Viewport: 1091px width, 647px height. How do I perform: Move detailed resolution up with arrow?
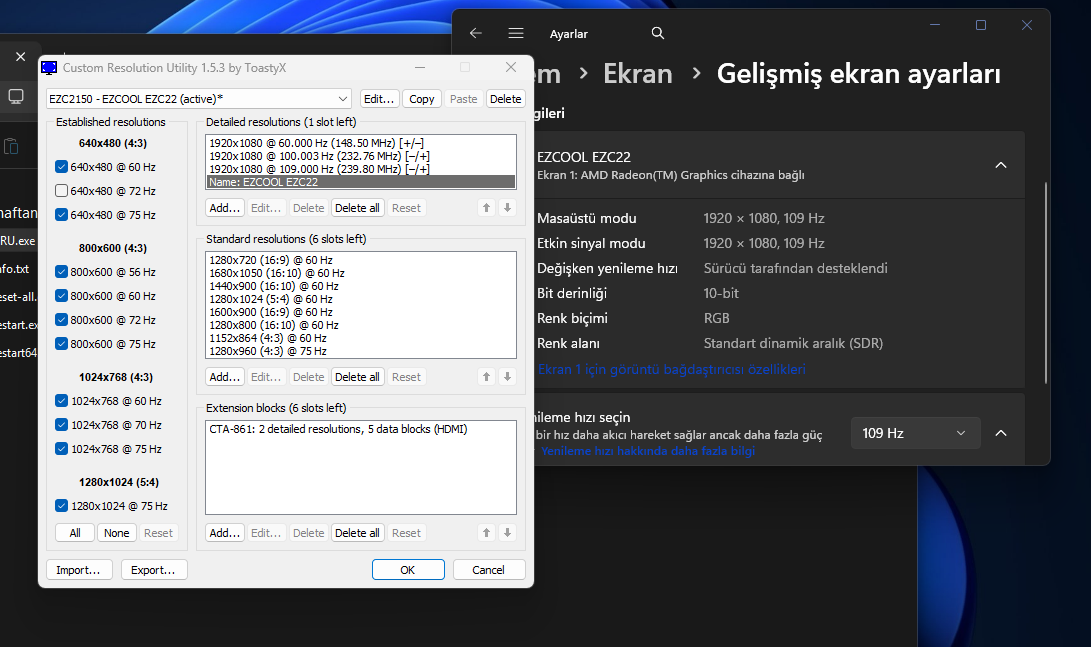(x=486, y=208)
